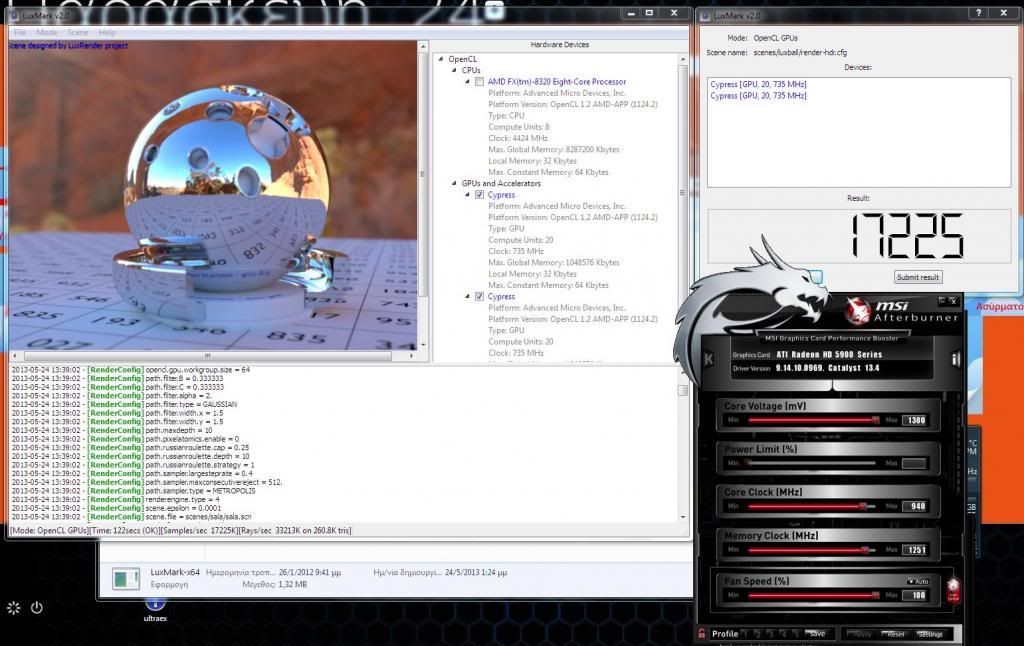Viewport: 1024px width, 646px height.
Task: Click the Afterburner info 'i' icon
Action: point(955,359)
